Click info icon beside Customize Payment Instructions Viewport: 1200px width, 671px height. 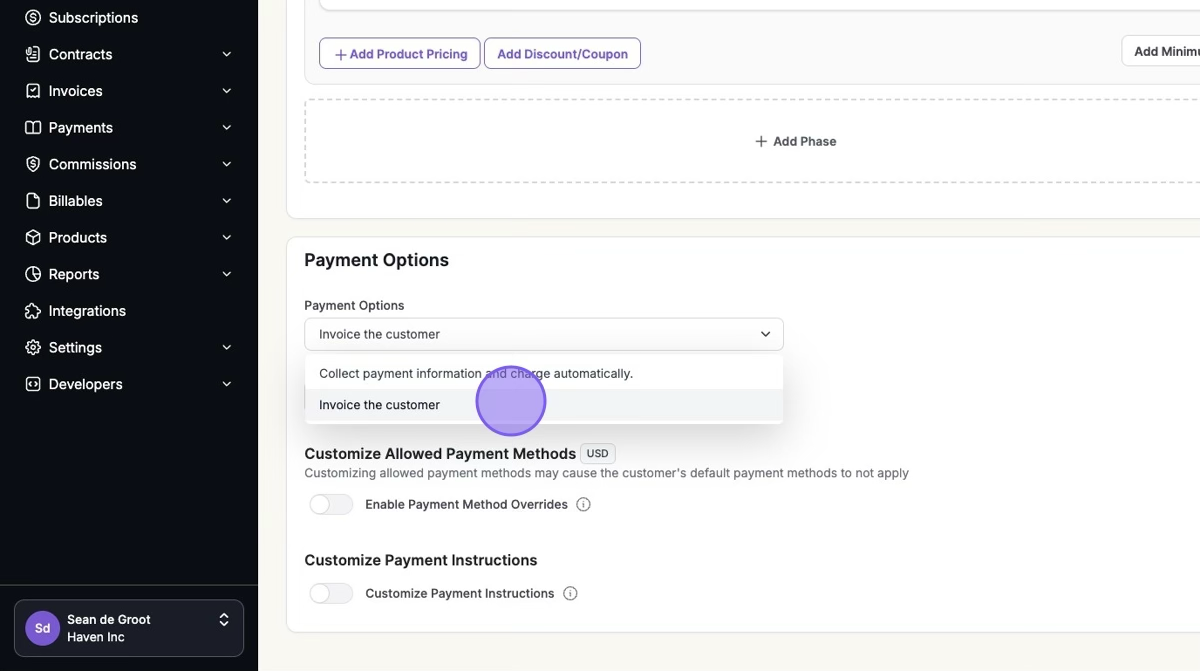570,594
